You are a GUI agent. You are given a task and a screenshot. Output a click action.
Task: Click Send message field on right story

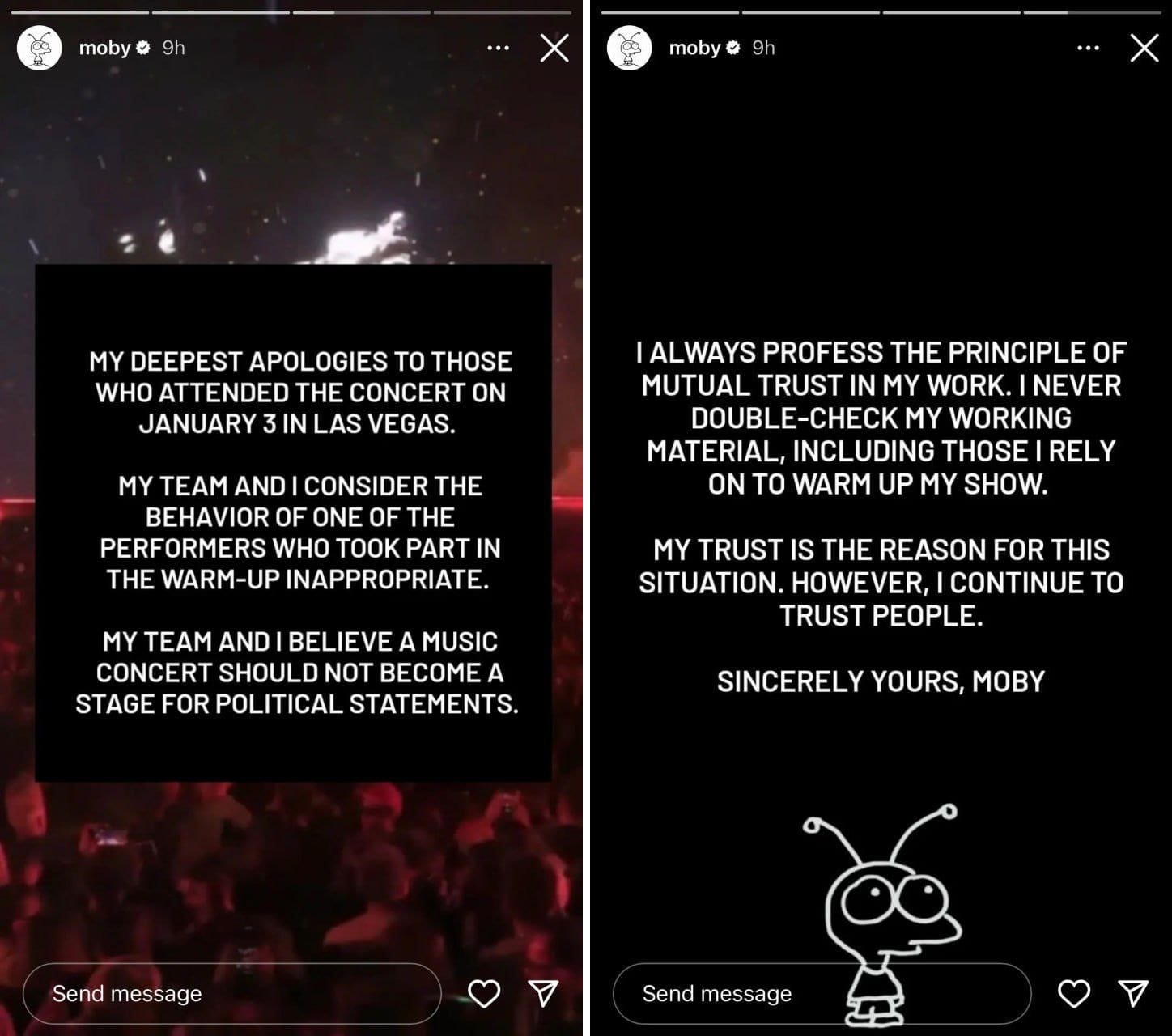click(822, 993)
